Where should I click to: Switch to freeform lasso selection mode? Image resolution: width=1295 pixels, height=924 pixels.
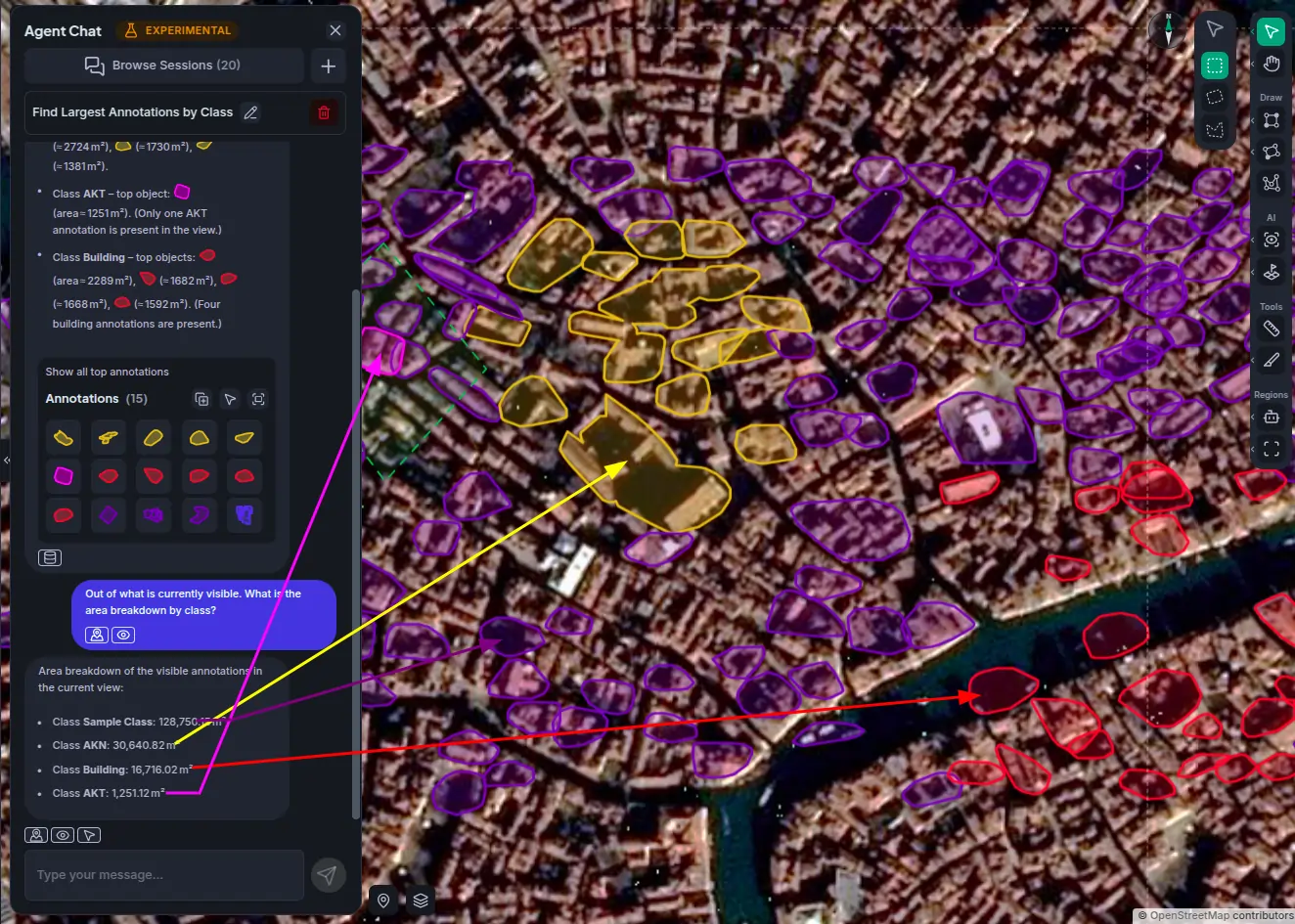coord(1215,129)
